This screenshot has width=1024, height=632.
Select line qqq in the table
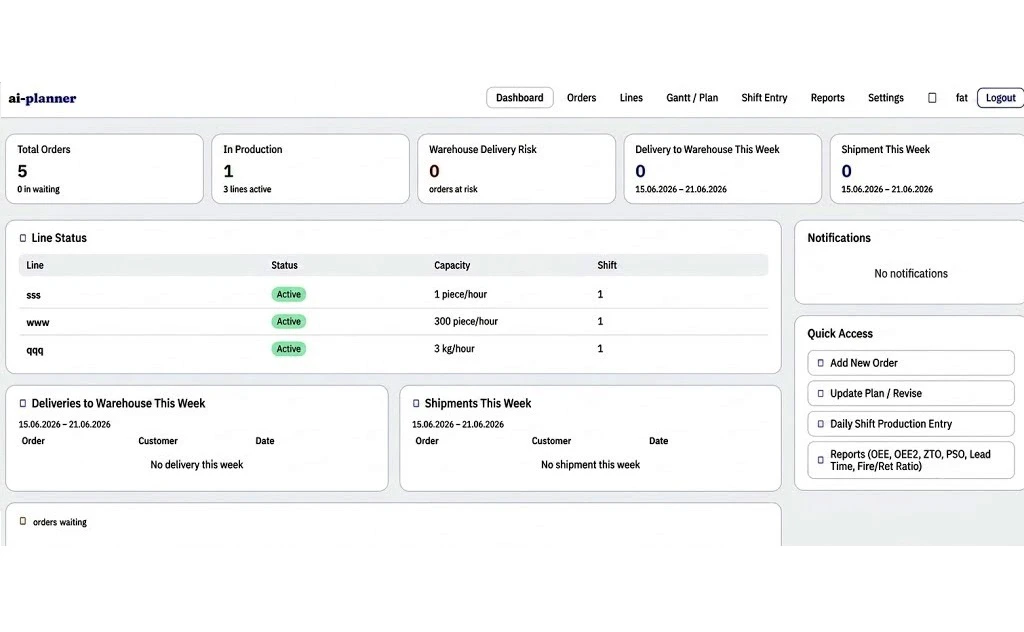(393, 349)
